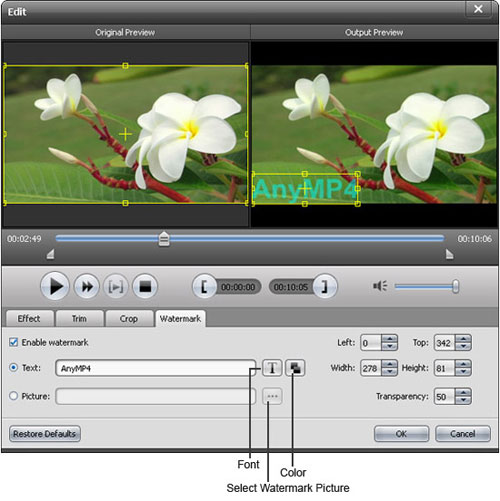Increase the Width value with the up arrow

point(389,364)
